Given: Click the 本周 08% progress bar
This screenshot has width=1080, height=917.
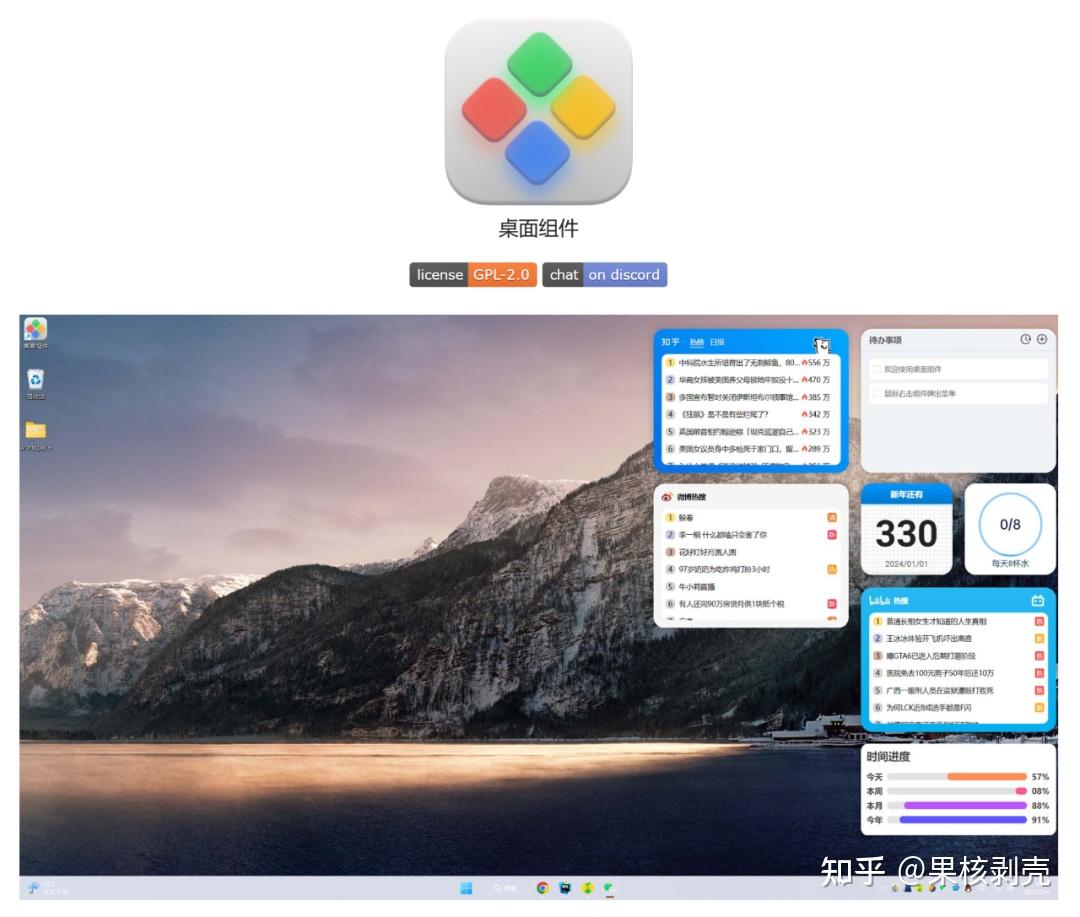Looking at the screenshot, I should [957, 791].
